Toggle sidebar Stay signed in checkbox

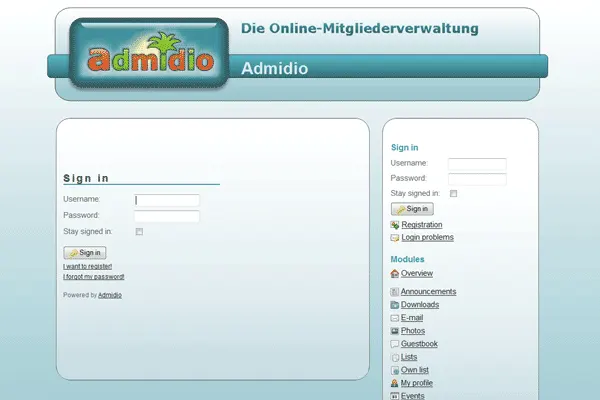click(x=453, y=193)
